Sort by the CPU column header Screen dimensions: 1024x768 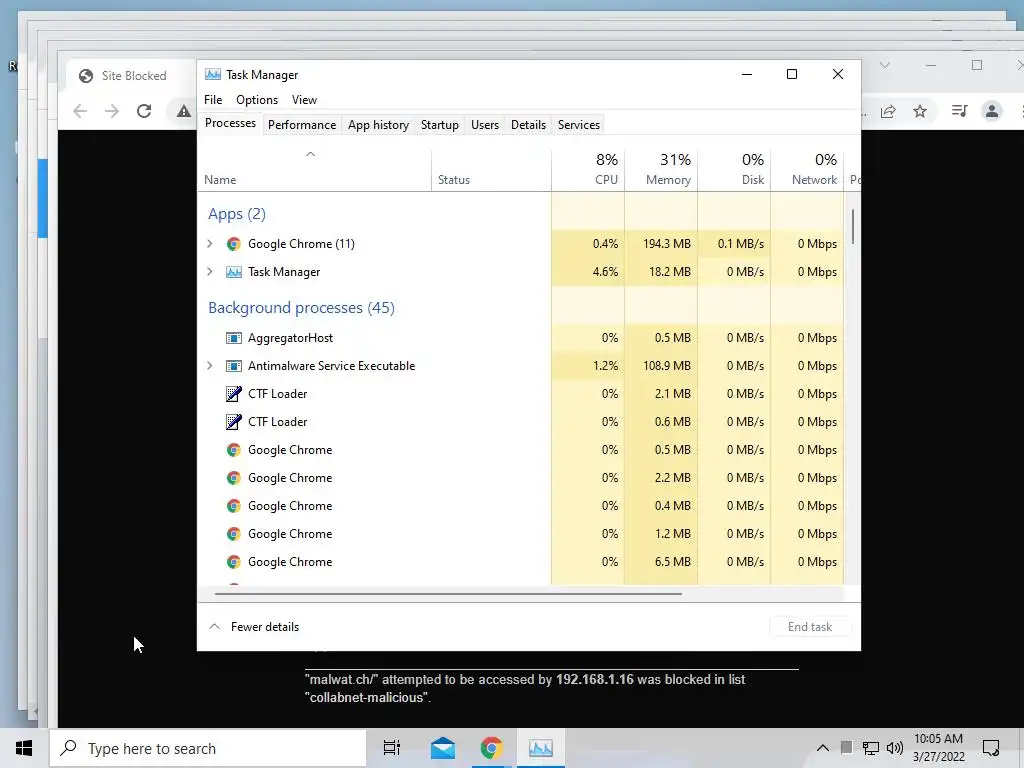[588, 170]
